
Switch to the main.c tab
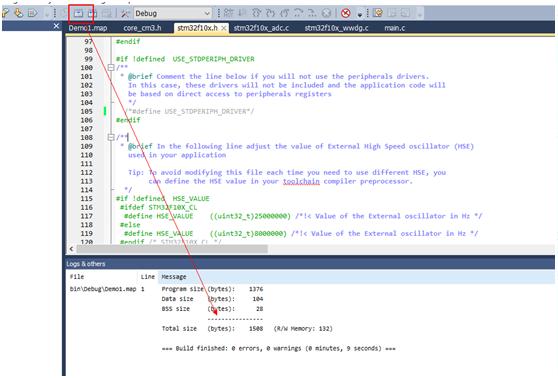[x=394, y=28]
